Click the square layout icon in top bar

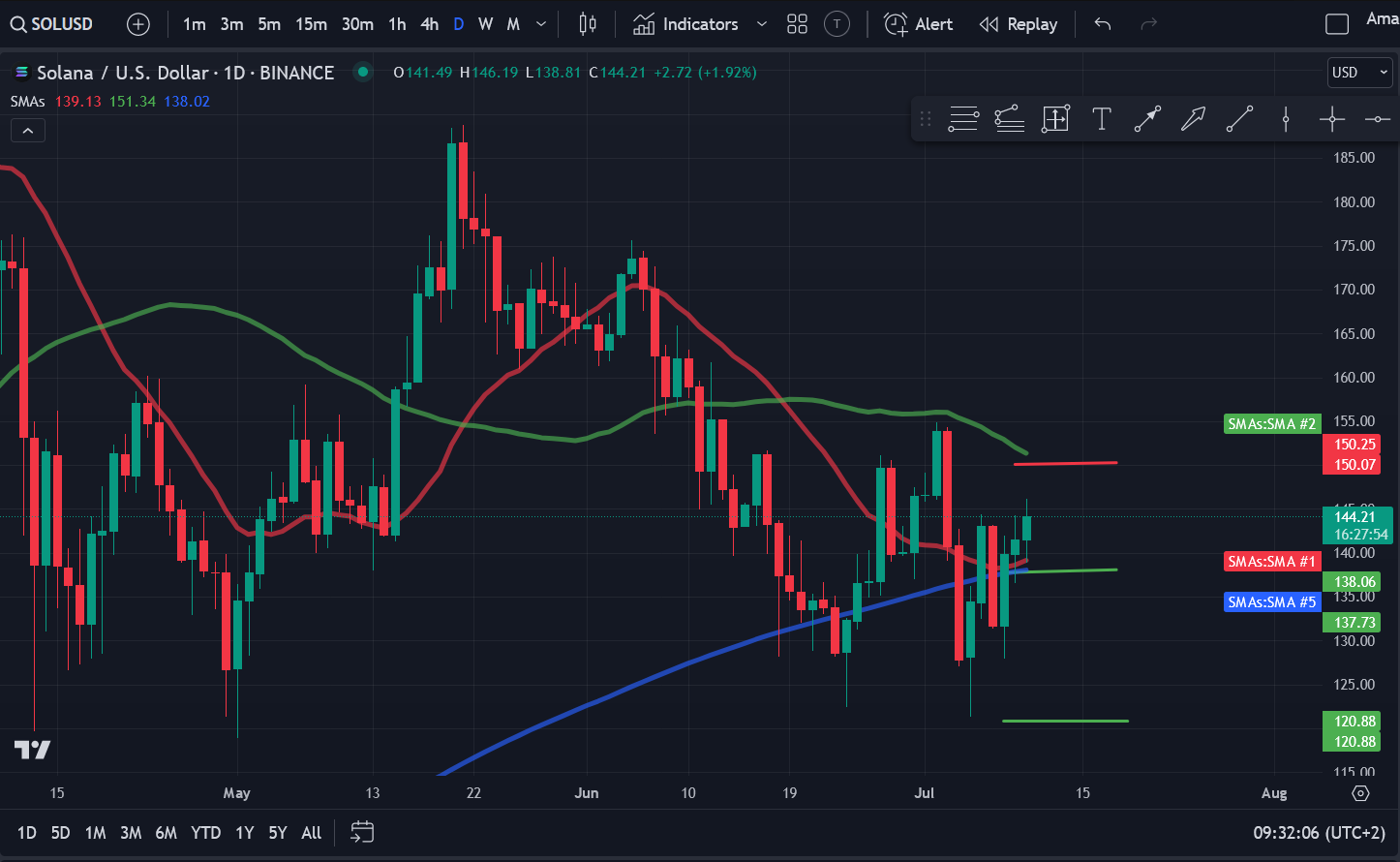[x=1337, y=24]
